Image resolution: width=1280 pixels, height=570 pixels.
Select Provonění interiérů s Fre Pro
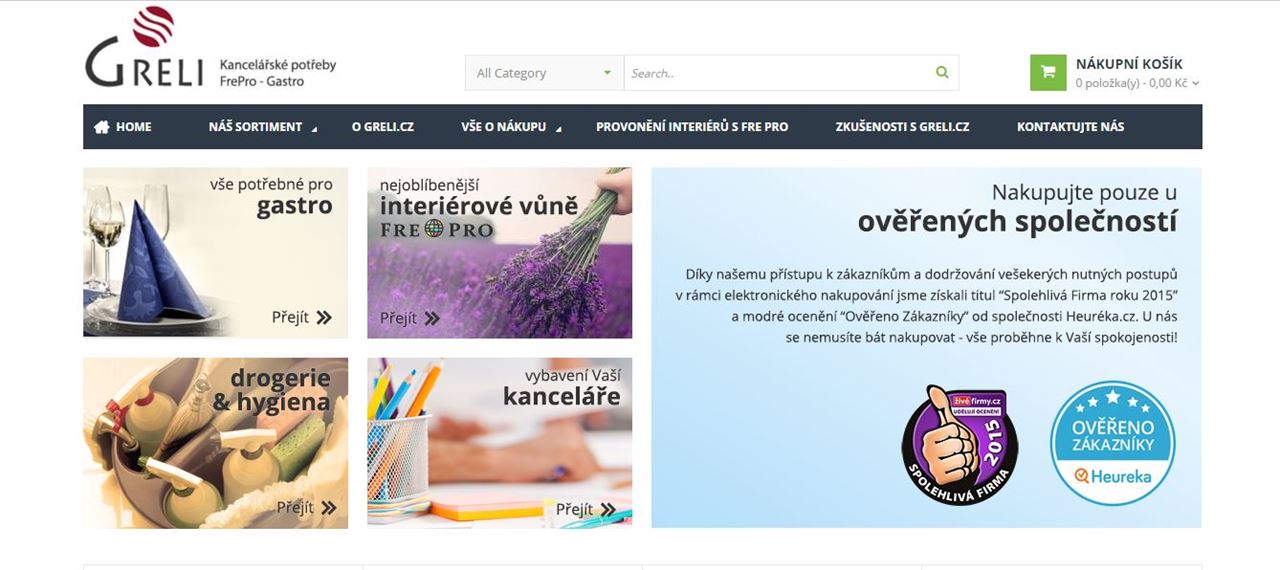click(x=692, y=127)
